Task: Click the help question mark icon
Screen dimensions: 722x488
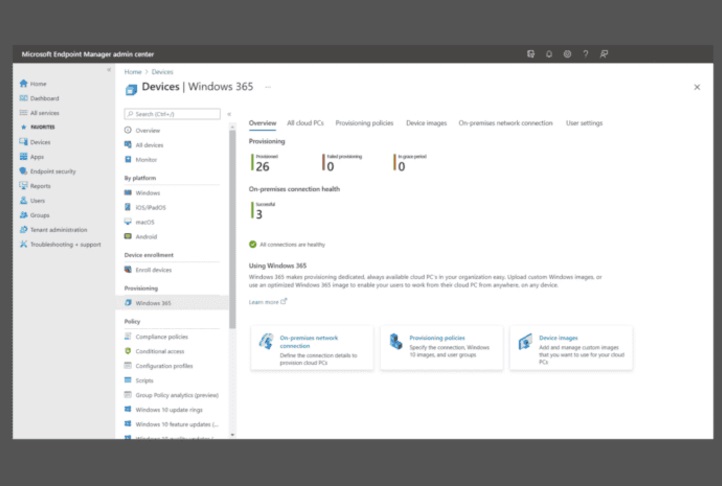Action: (x=586, y=54)
